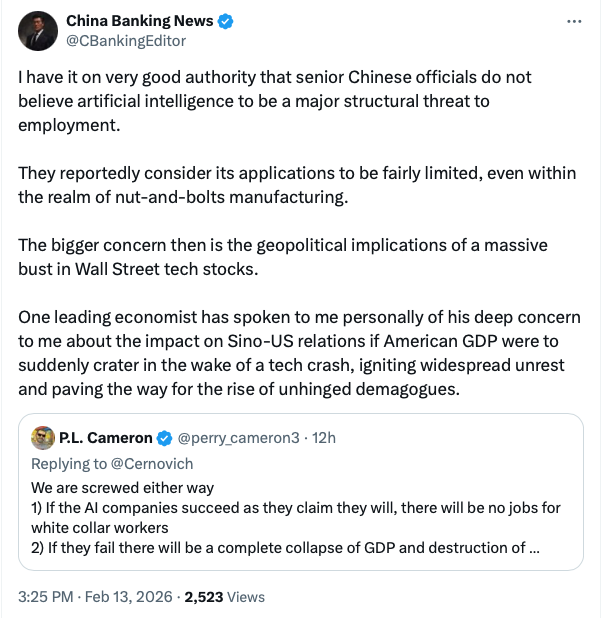Click the verified badge next to P.L. Cameron
Image resolution: width=602 pixels, height=618 pixels.
coord(165,438)
